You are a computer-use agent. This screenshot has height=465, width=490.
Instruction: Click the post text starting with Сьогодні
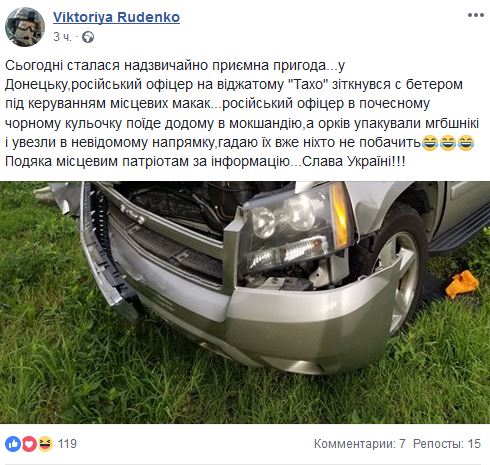tap(242, 113)
